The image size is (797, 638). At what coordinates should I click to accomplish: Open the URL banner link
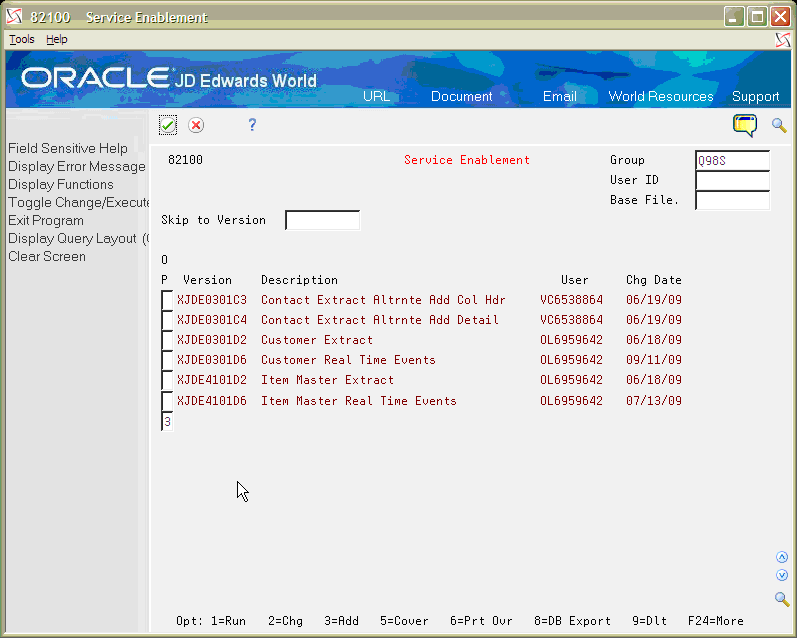377,96
